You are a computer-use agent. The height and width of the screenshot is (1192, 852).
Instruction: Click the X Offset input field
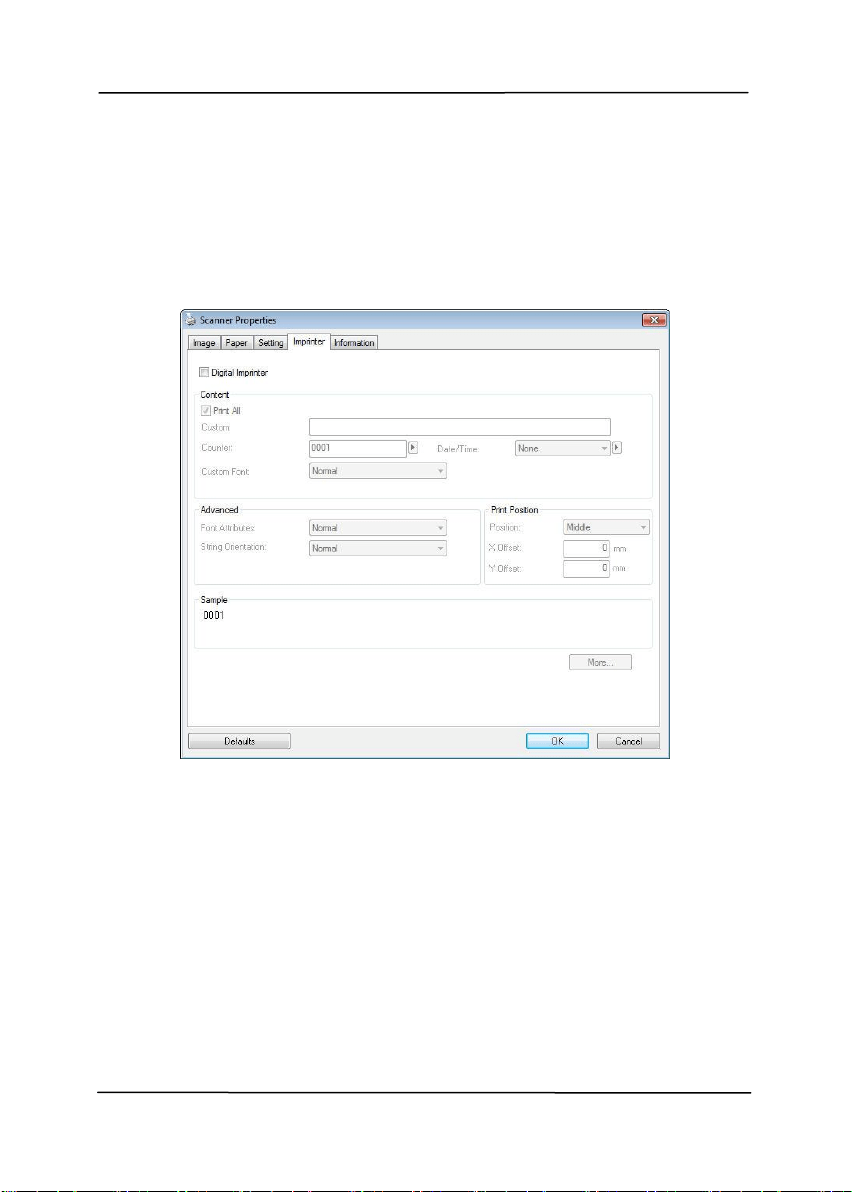[x=586, y=548]
